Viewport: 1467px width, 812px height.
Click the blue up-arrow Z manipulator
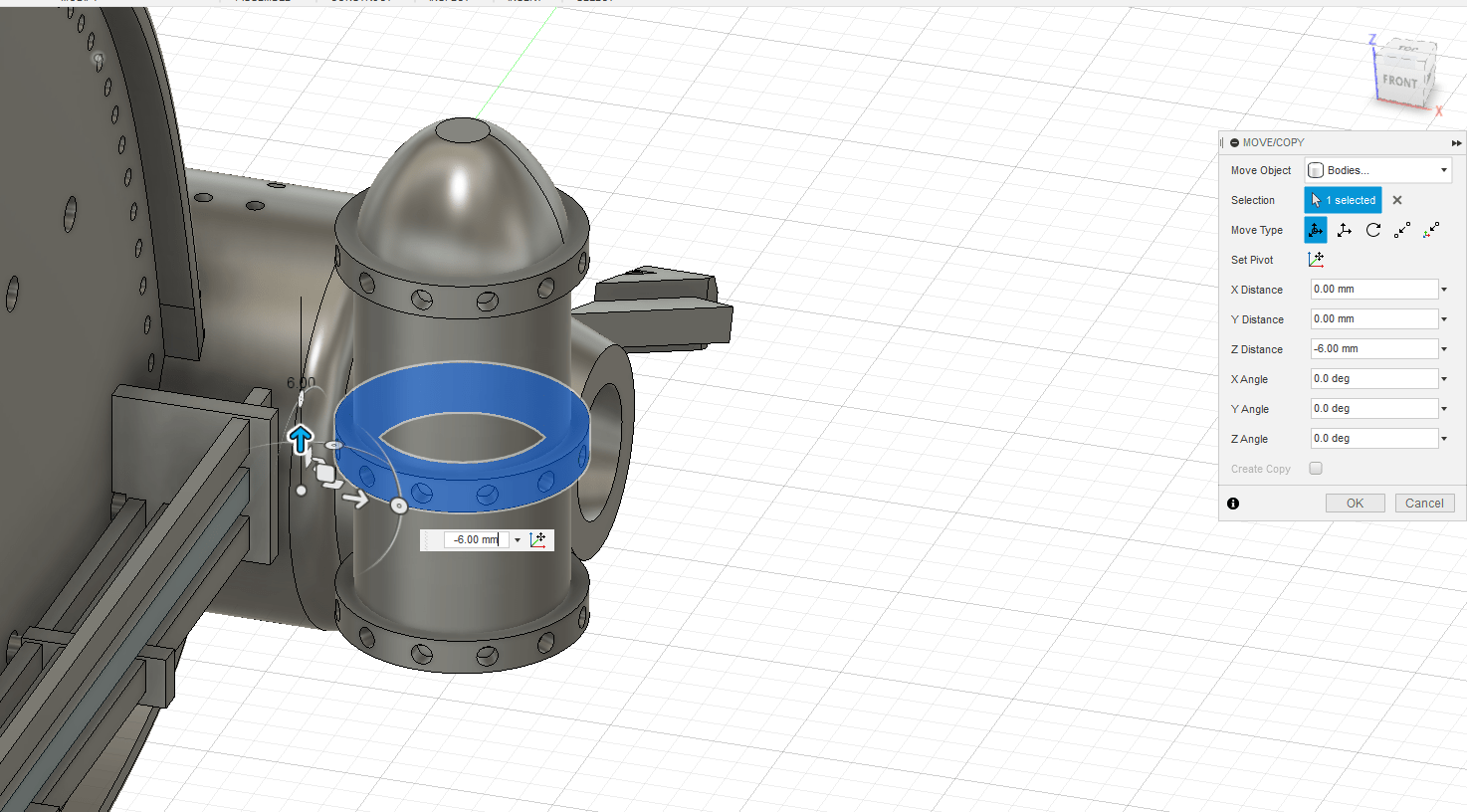coord(300,438)
